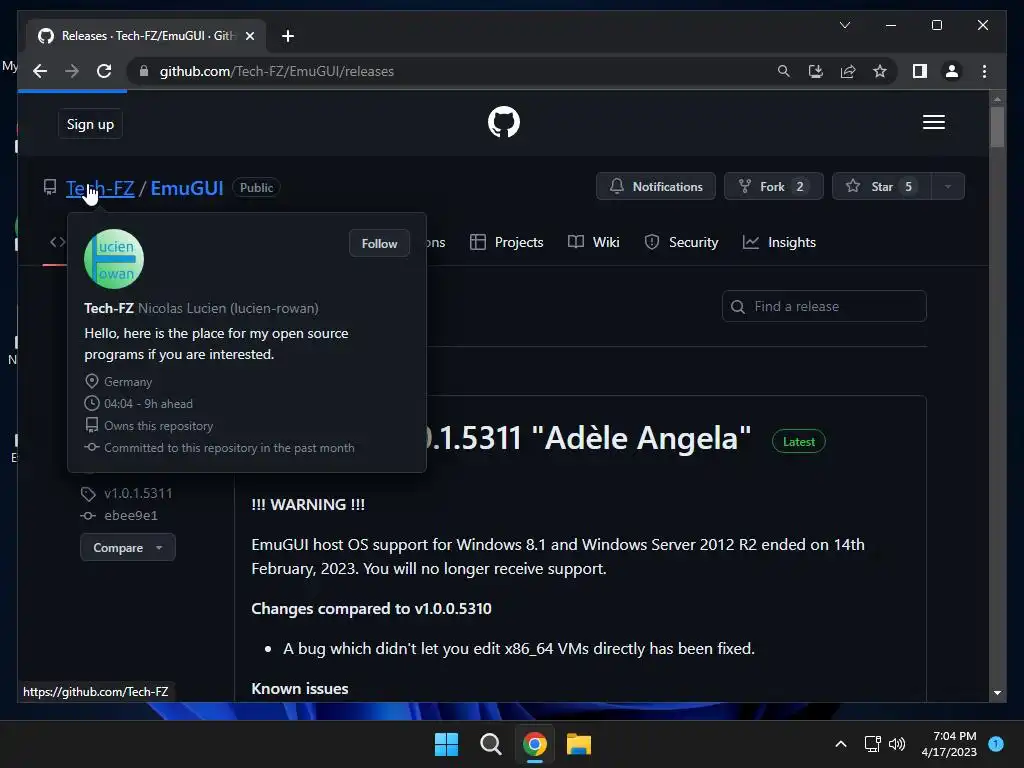Screen dimensions: 1024x768
Task: Switch to the Wiki tab
Action: coord(594,242)
